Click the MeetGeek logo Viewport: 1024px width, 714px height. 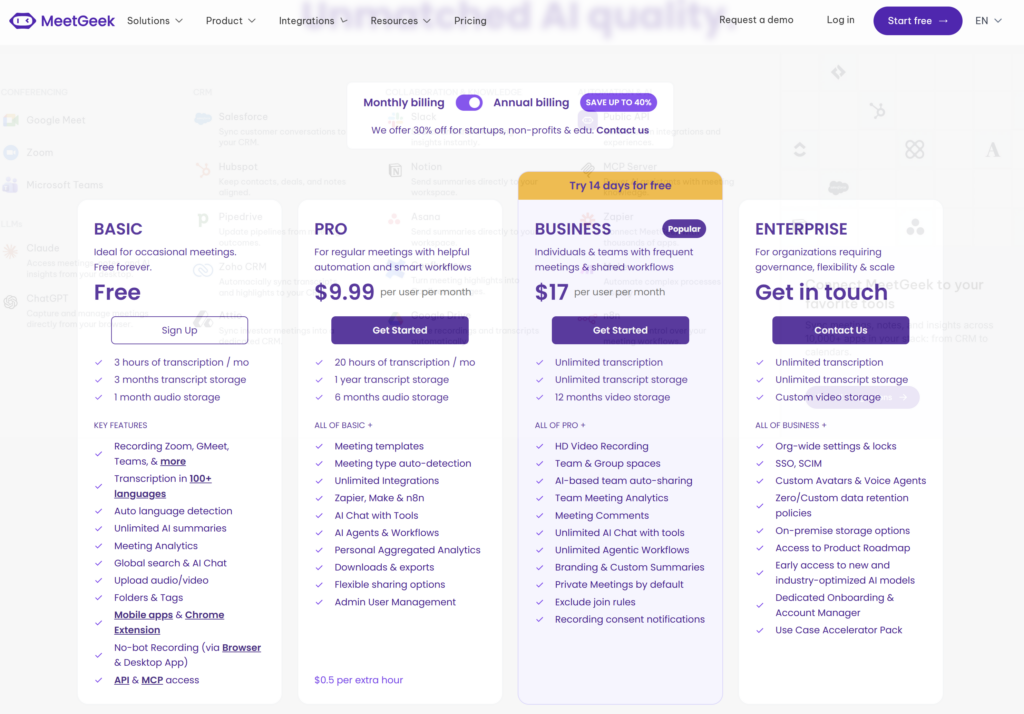click(x=62, y=21)
